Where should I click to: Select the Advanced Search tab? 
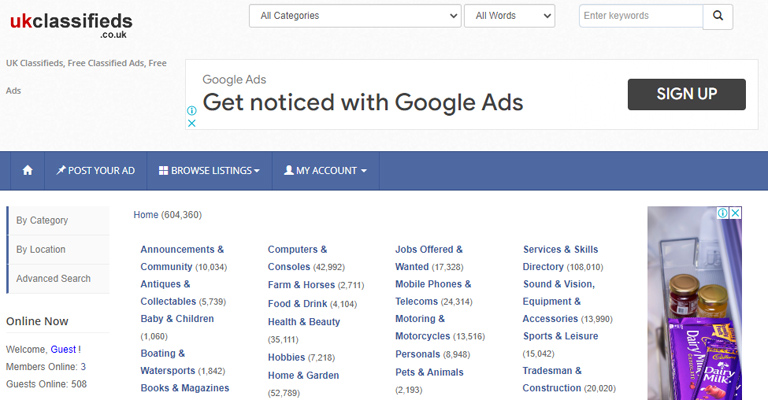(x=53, y=278)
